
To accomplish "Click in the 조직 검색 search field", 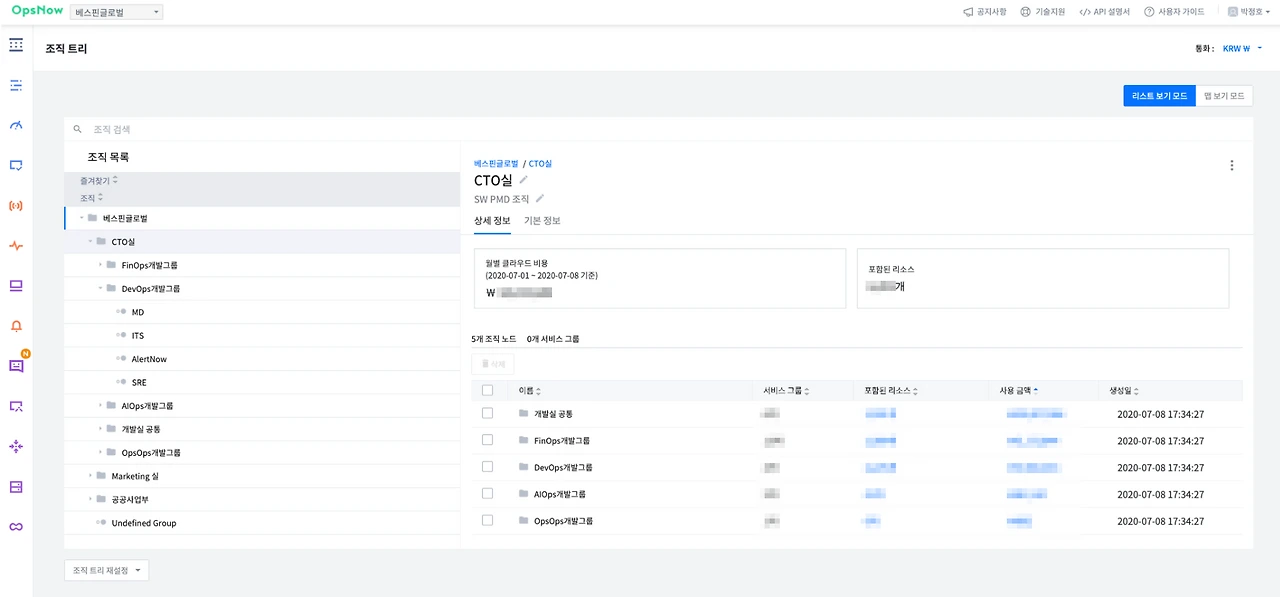I will point(658,130).
